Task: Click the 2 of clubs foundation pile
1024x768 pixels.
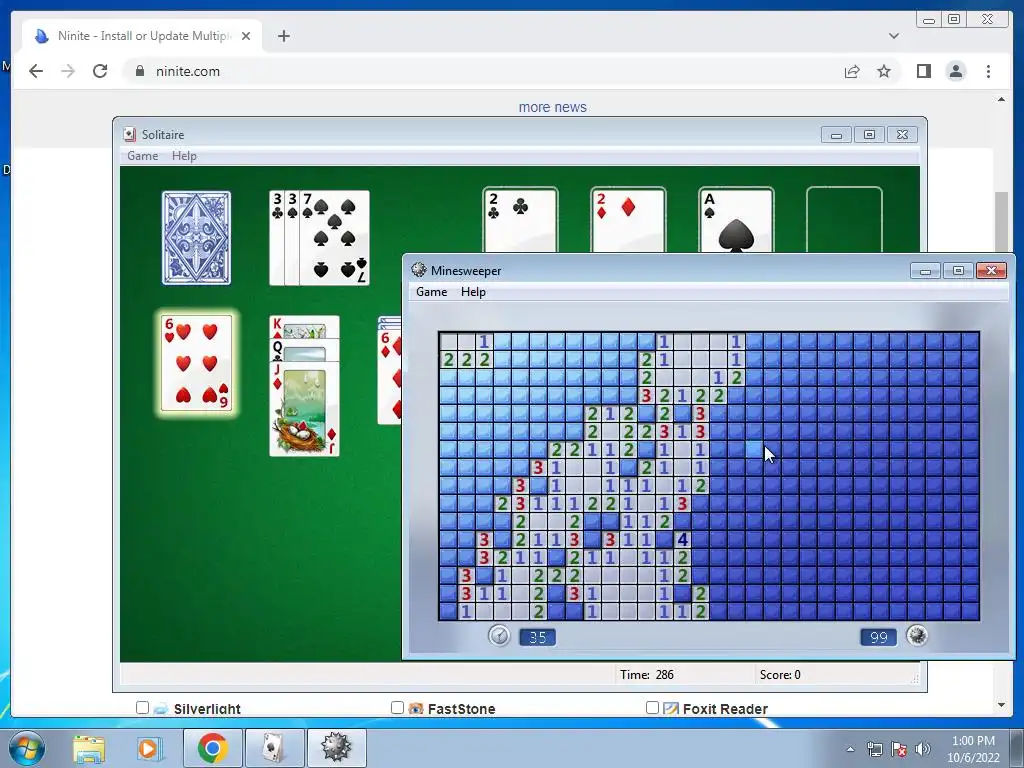Action: 520,220
